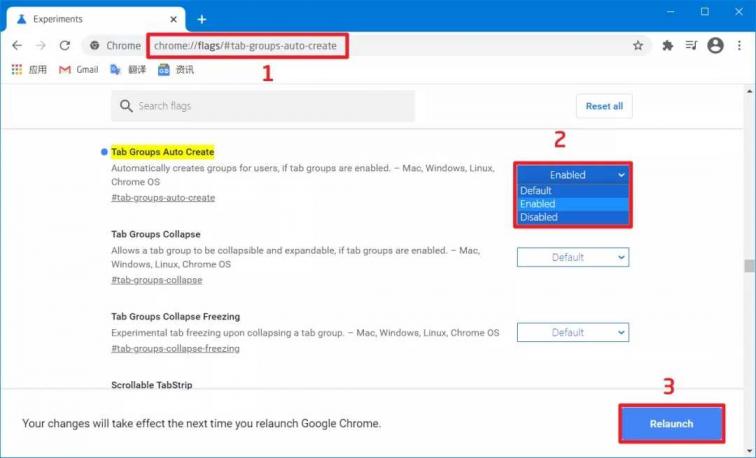
Task: Open the Translate bookmark
Action: pos(128,70)
